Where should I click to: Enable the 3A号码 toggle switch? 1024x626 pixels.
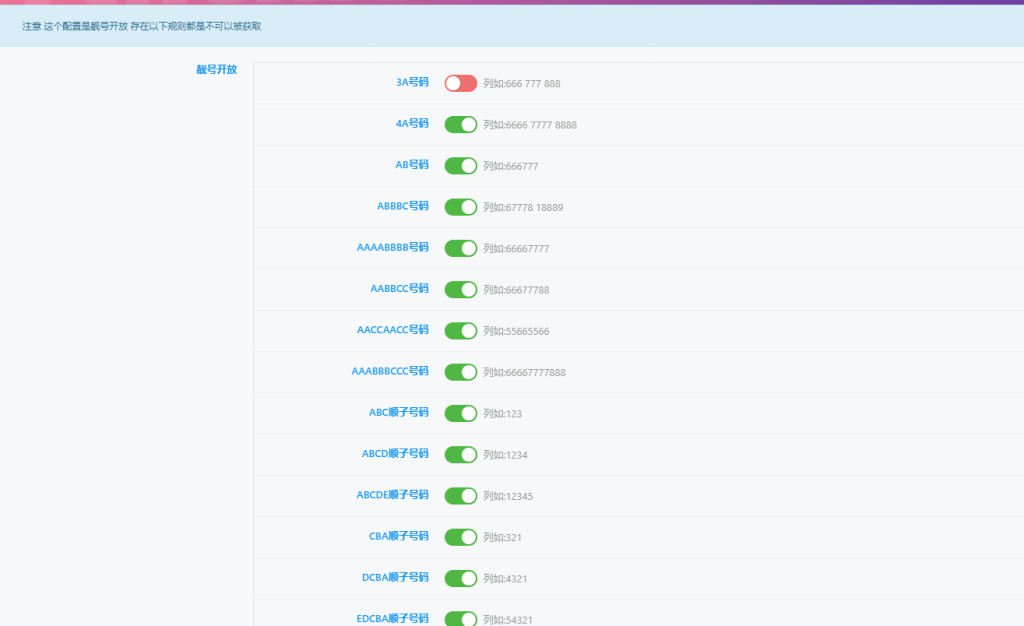coord(461,83)
